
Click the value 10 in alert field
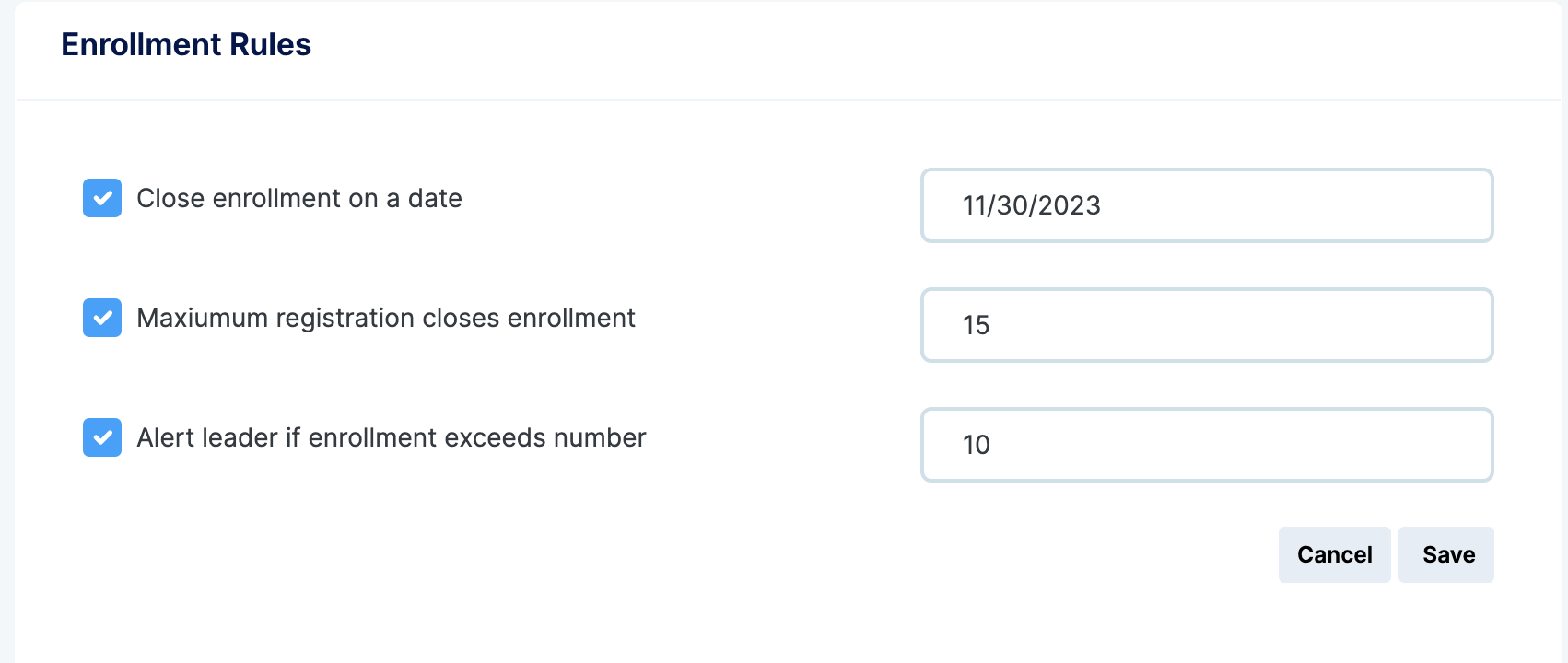coord(977,445)
